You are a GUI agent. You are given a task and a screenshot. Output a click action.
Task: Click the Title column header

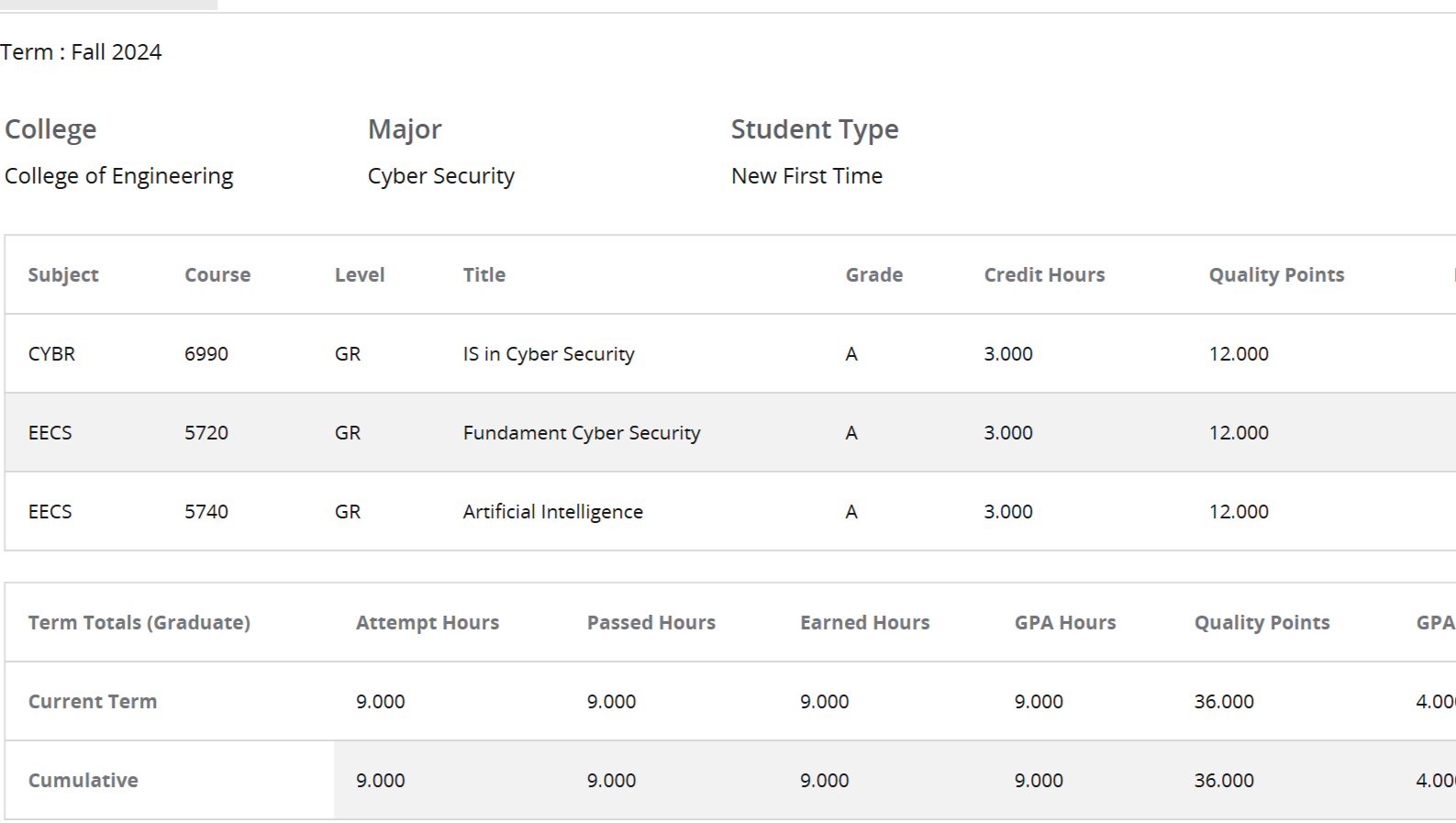(484, 275)
